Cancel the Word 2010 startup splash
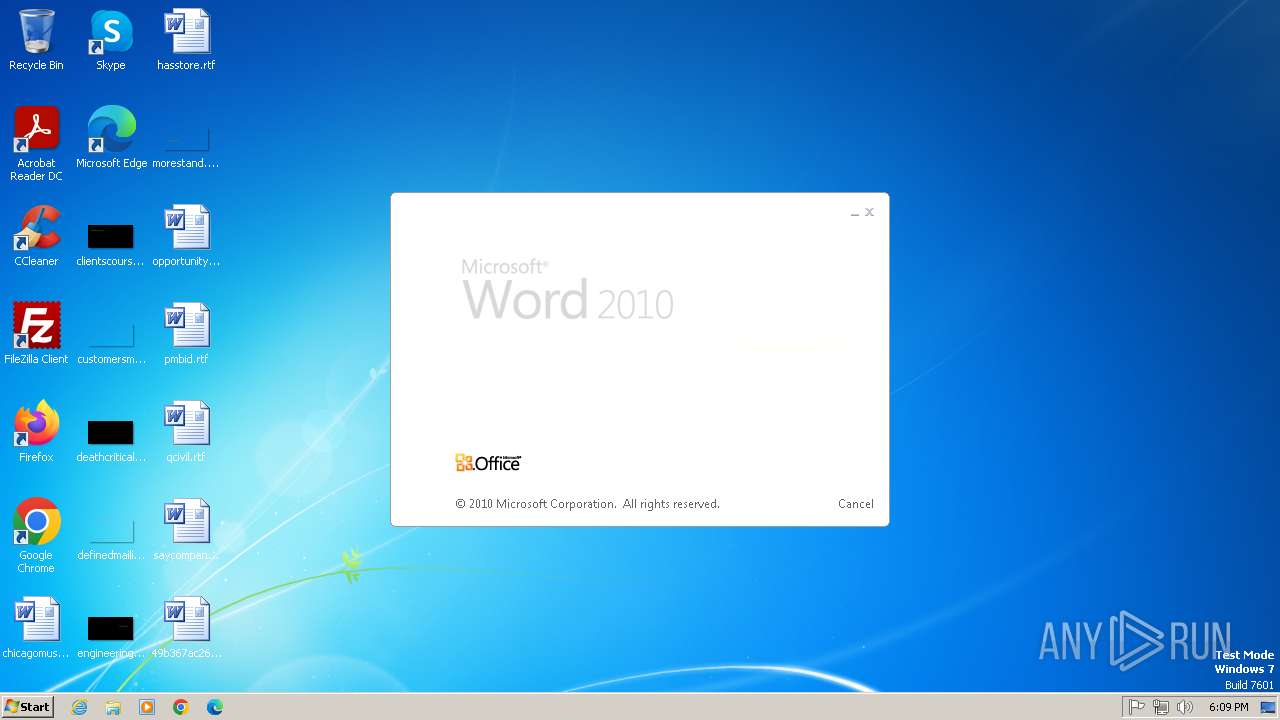 coord(855,504)
